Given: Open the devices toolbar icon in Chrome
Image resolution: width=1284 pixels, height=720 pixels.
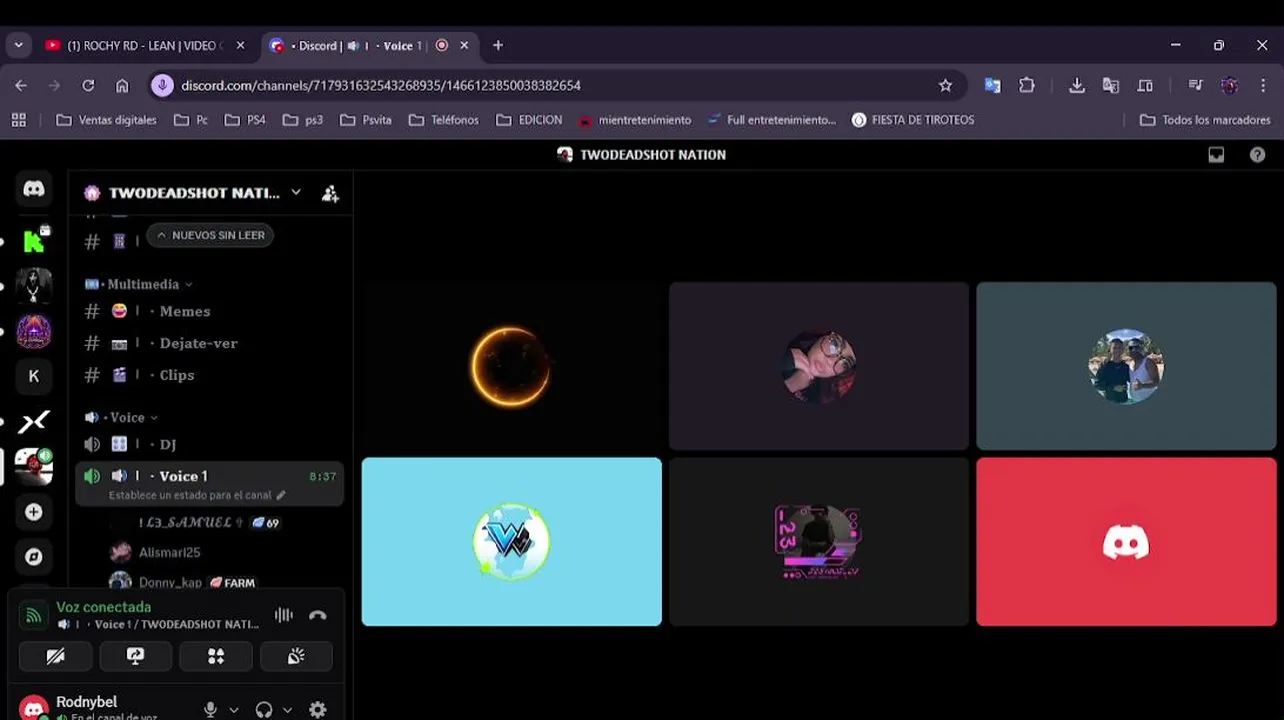Looking at the screenshot, I should pos(1145,86).
